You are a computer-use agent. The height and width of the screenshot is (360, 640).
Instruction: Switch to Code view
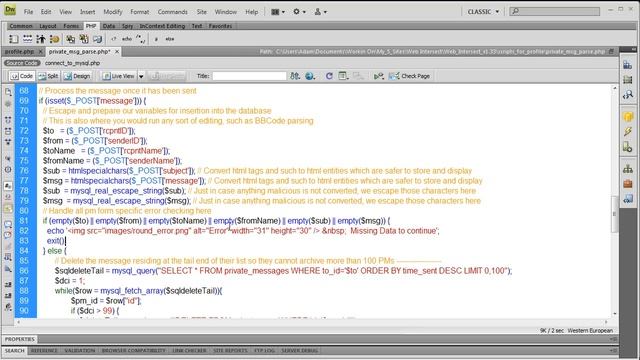pyautogui.click(x=22, y=76)
